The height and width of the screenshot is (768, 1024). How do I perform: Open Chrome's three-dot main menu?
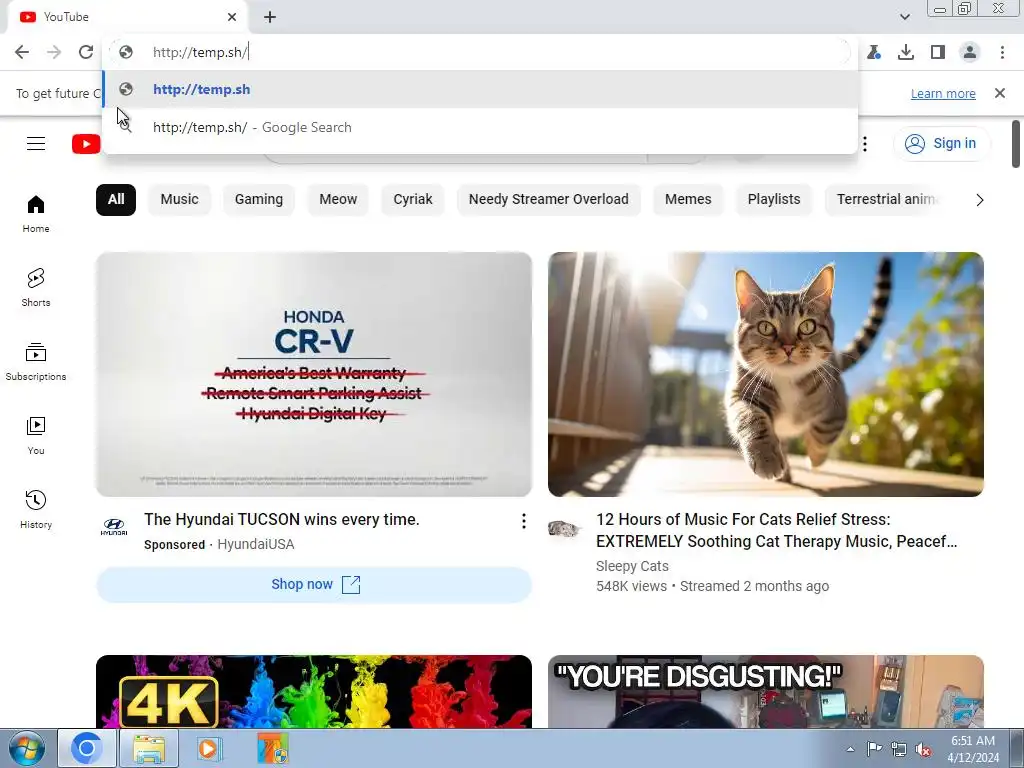[x=1002, y=52]
